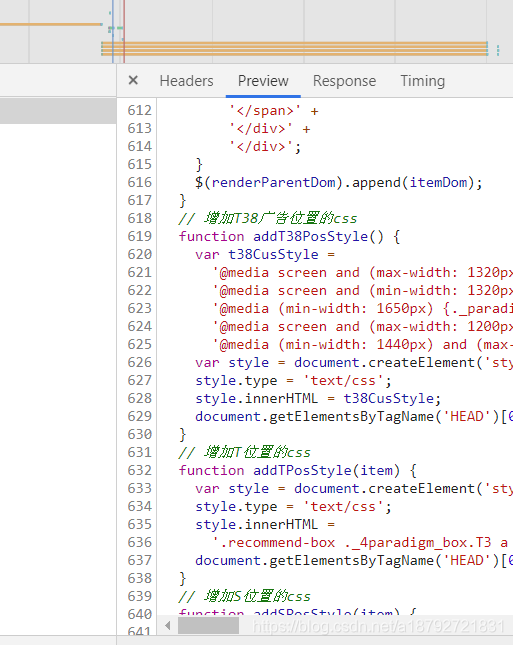This screenshot has width=513, height=645.
Task: Click line number 616
Action: [139, 182]
